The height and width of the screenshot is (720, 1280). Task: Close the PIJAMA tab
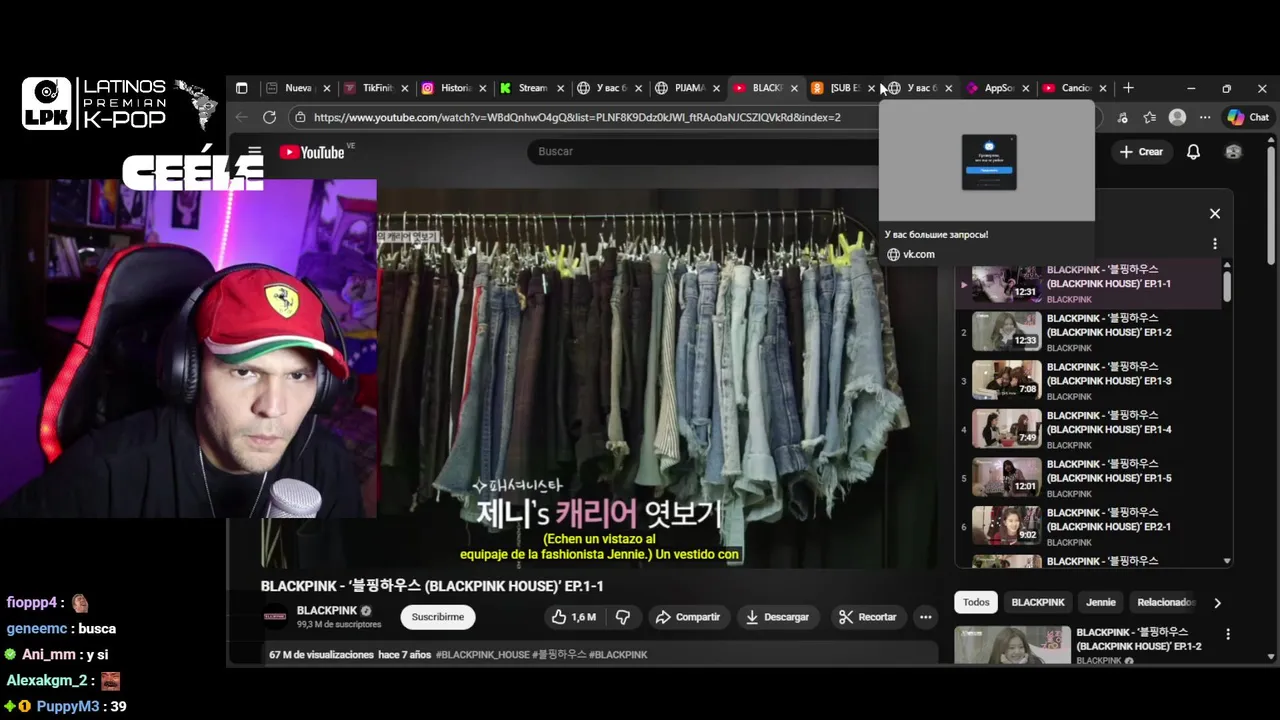(717, 88)
